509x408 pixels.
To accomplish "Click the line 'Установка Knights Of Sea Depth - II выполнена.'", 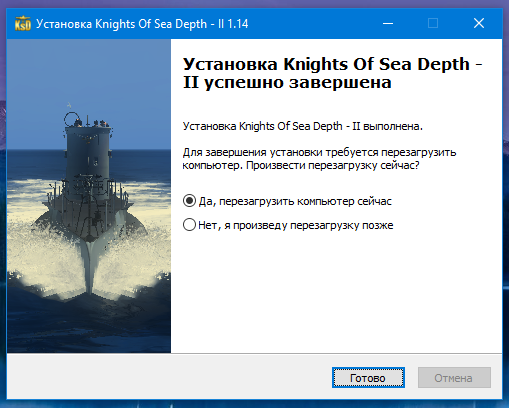I will click(x=303, y=126).
